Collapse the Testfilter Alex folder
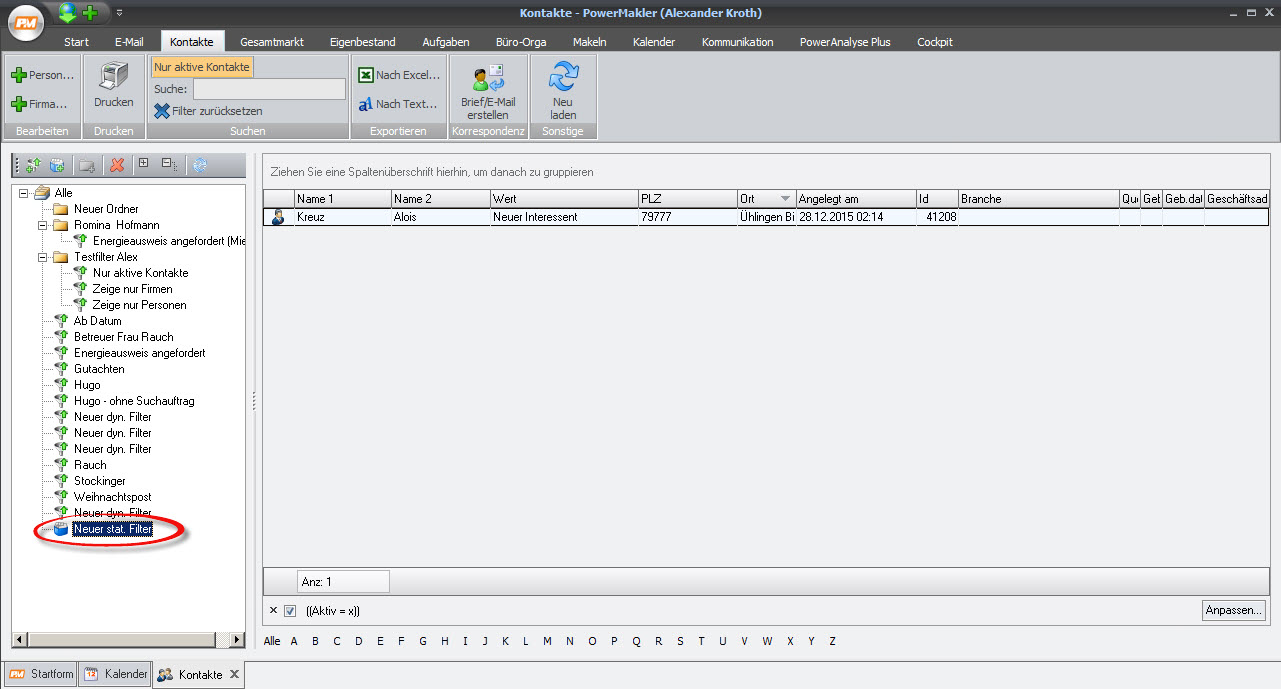The height and width of the screenshot is (689, 1281). [x=43, y=257]
